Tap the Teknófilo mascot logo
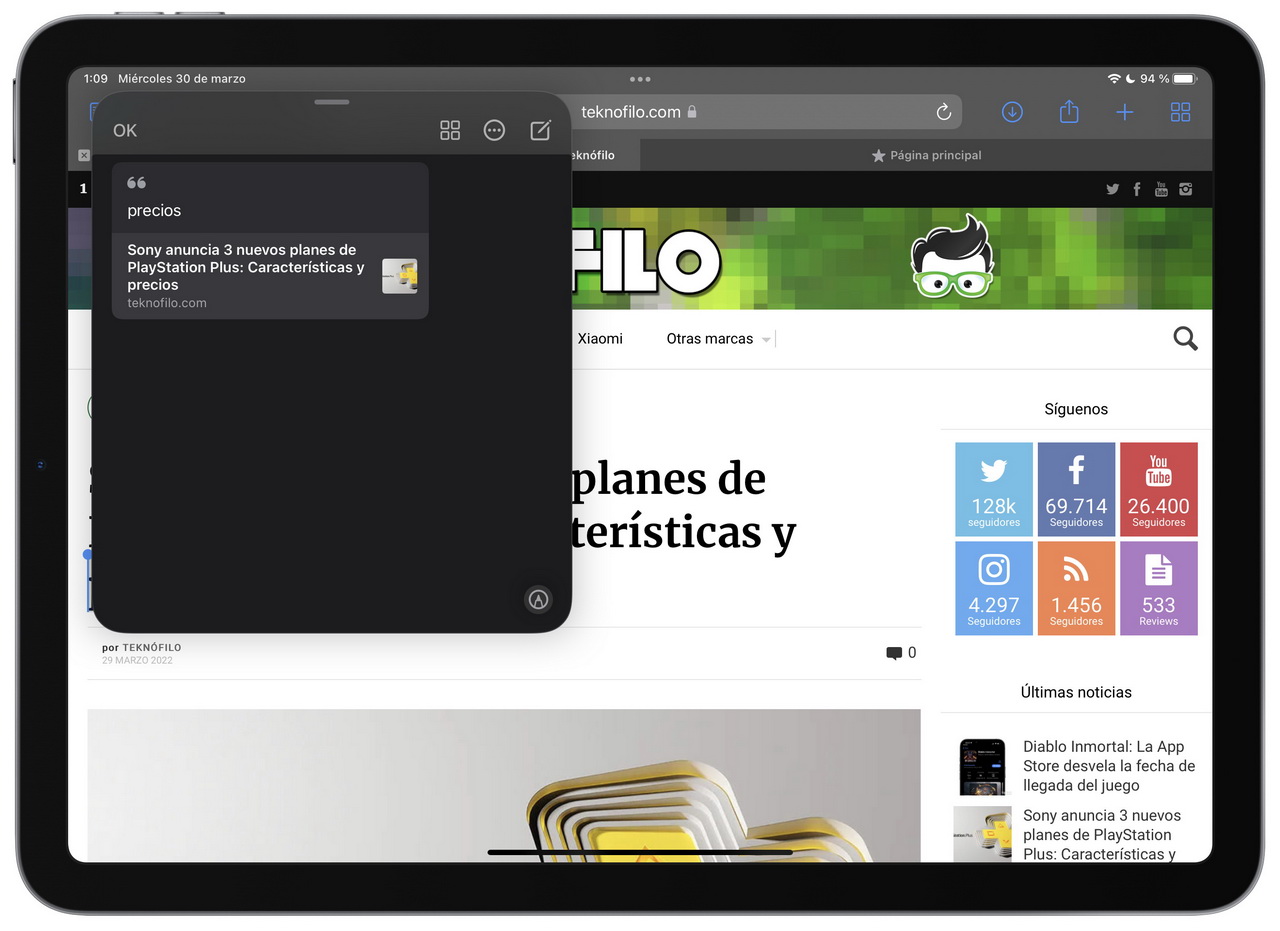Image resolution: width=1280 pixels, height=931 pixels. (x=951, y=258)
